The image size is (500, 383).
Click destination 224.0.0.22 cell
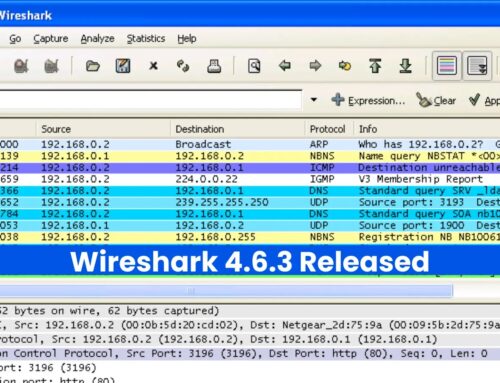click(x=206, y=179)
